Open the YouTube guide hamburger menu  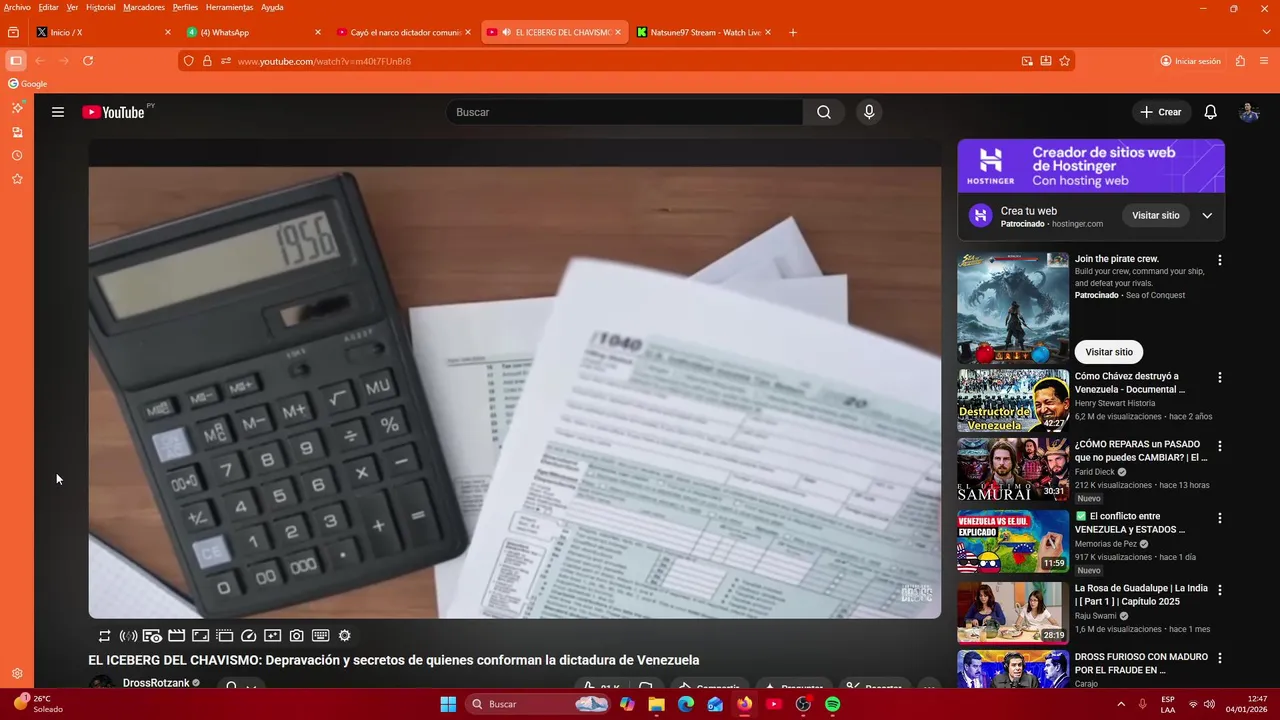pyautogui.click(x=58, y=112)
